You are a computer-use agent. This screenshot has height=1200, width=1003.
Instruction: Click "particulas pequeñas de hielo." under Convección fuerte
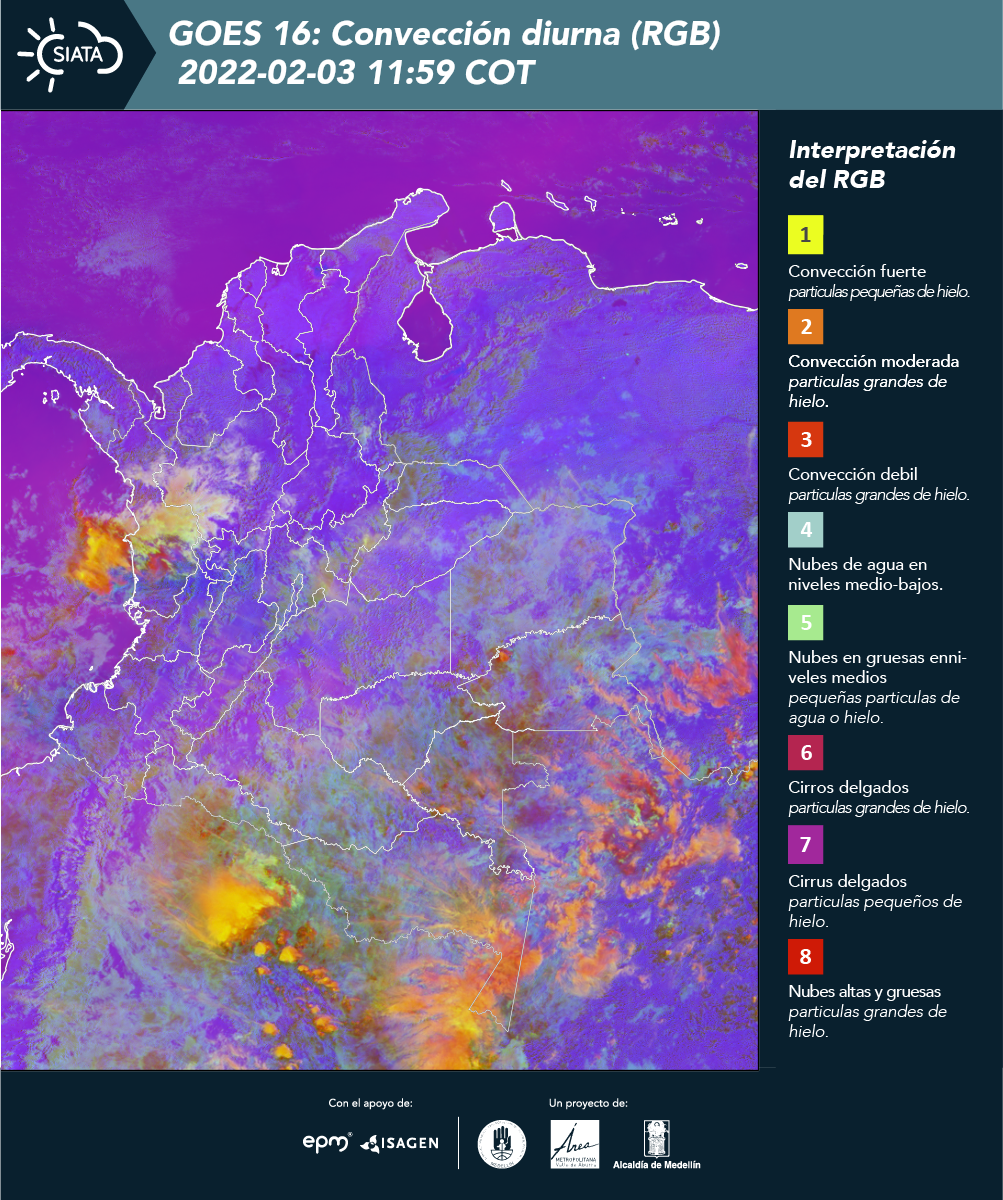coord(880,292)
